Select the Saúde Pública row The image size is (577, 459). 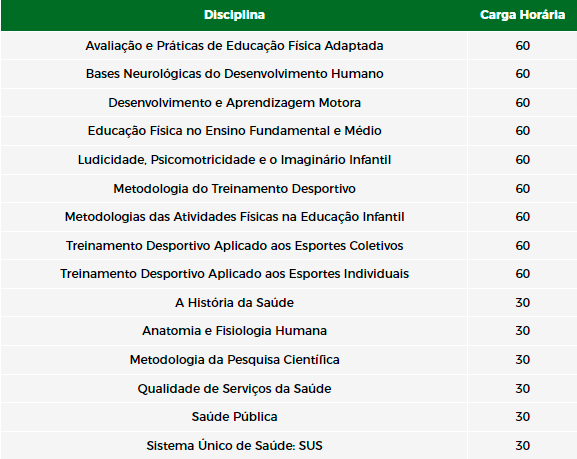tap(288, 417)
